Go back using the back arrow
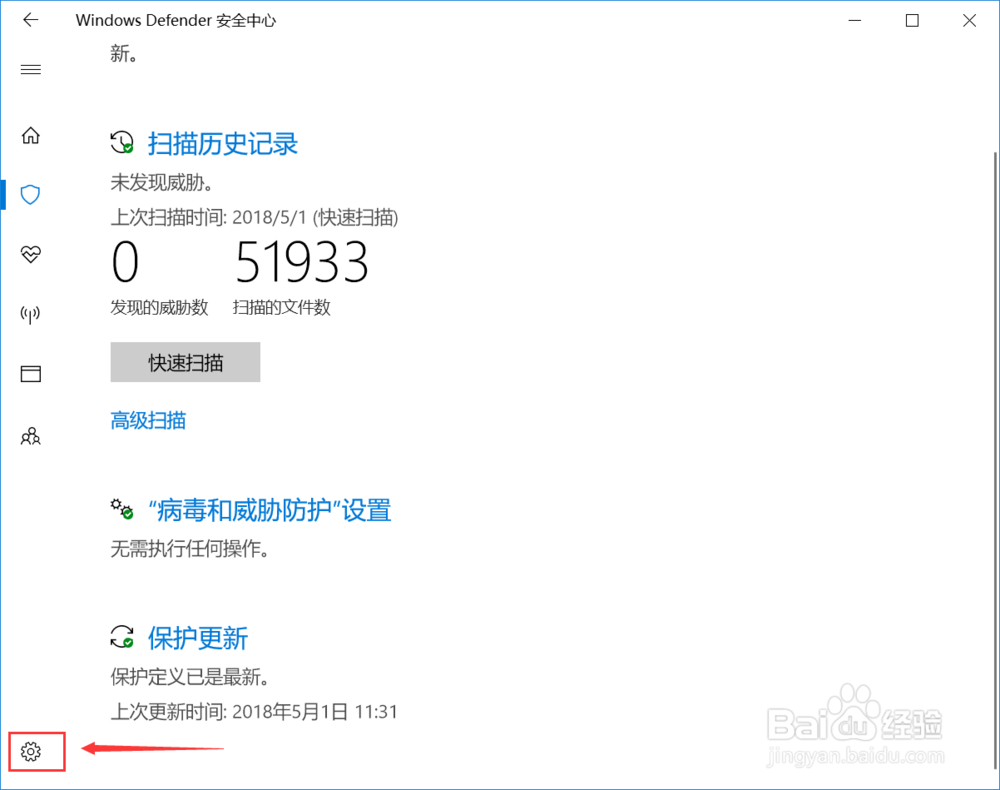 point(31,20)
